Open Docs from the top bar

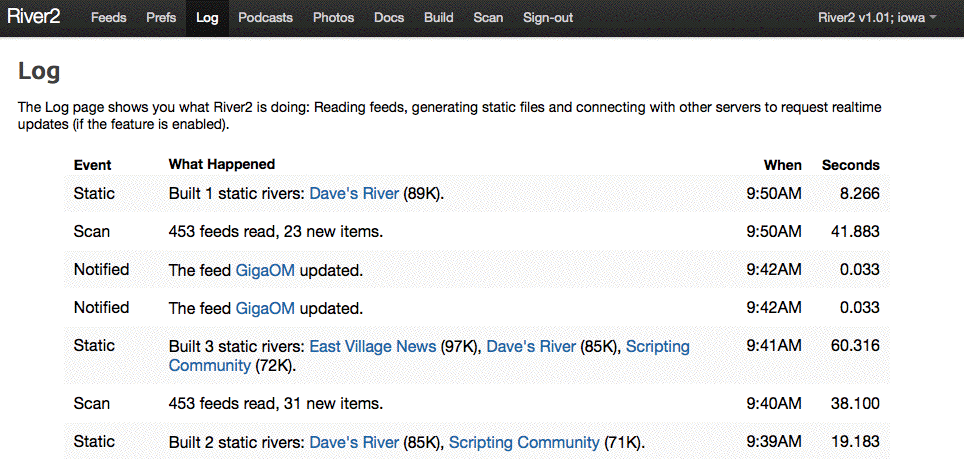389,18
